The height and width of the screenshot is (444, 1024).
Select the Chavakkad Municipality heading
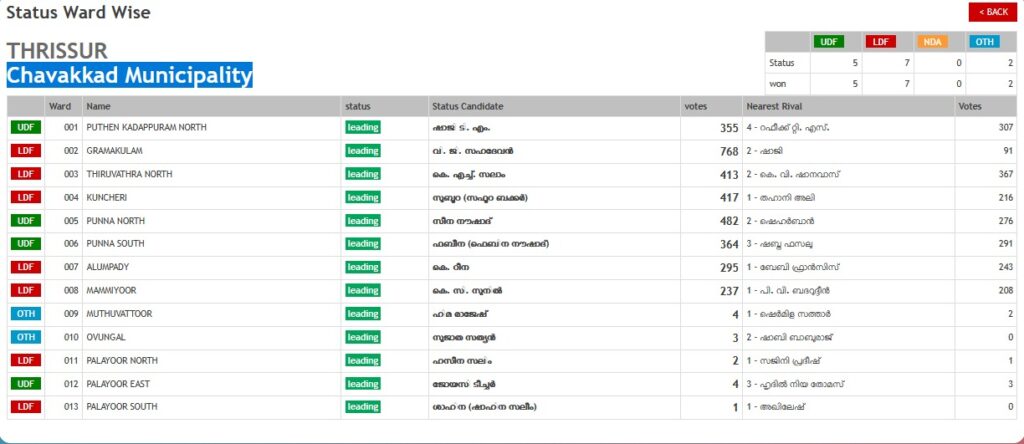click(x=129, y=76)
